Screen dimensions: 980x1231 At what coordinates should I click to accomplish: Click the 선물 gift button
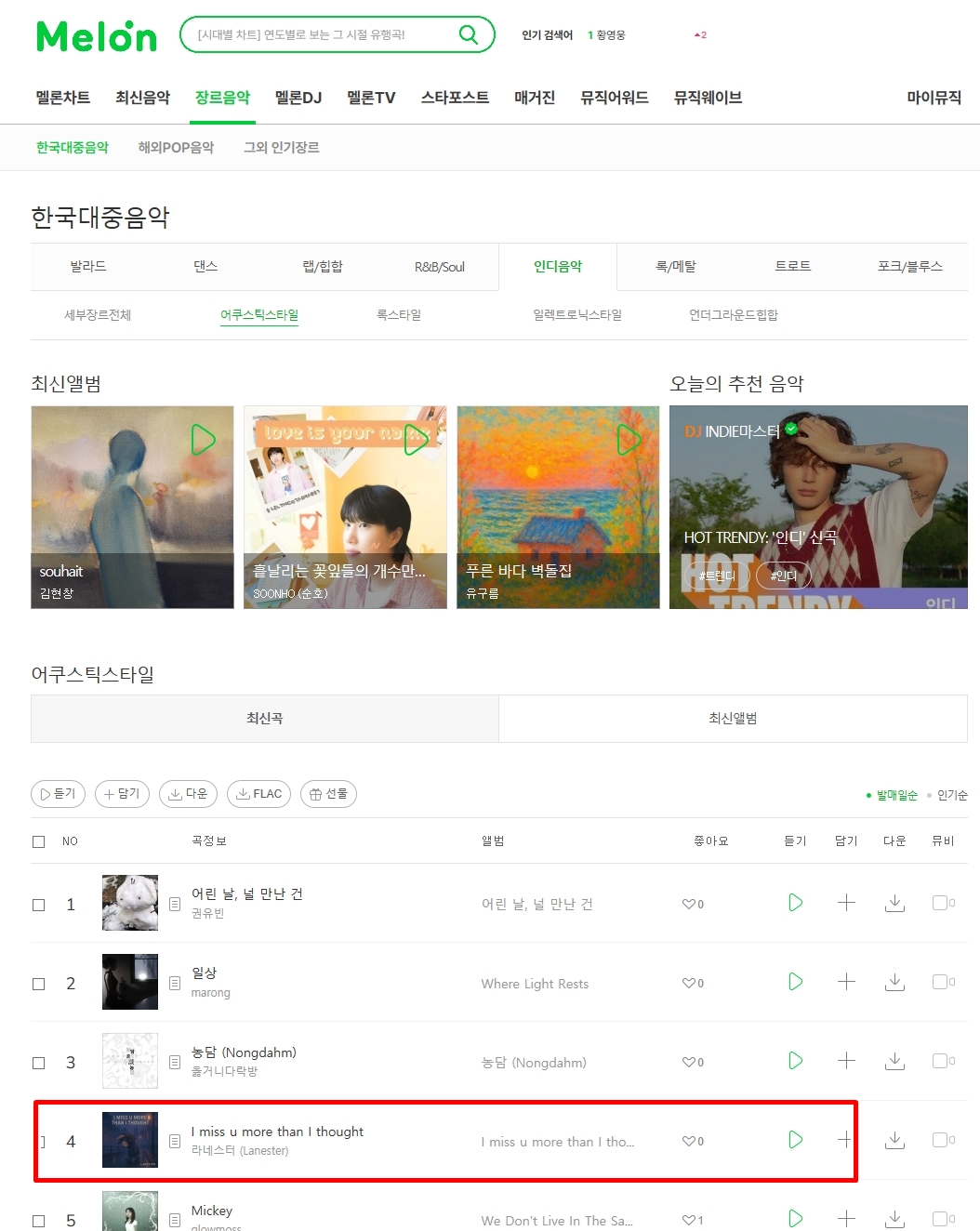tap(328, 794)
